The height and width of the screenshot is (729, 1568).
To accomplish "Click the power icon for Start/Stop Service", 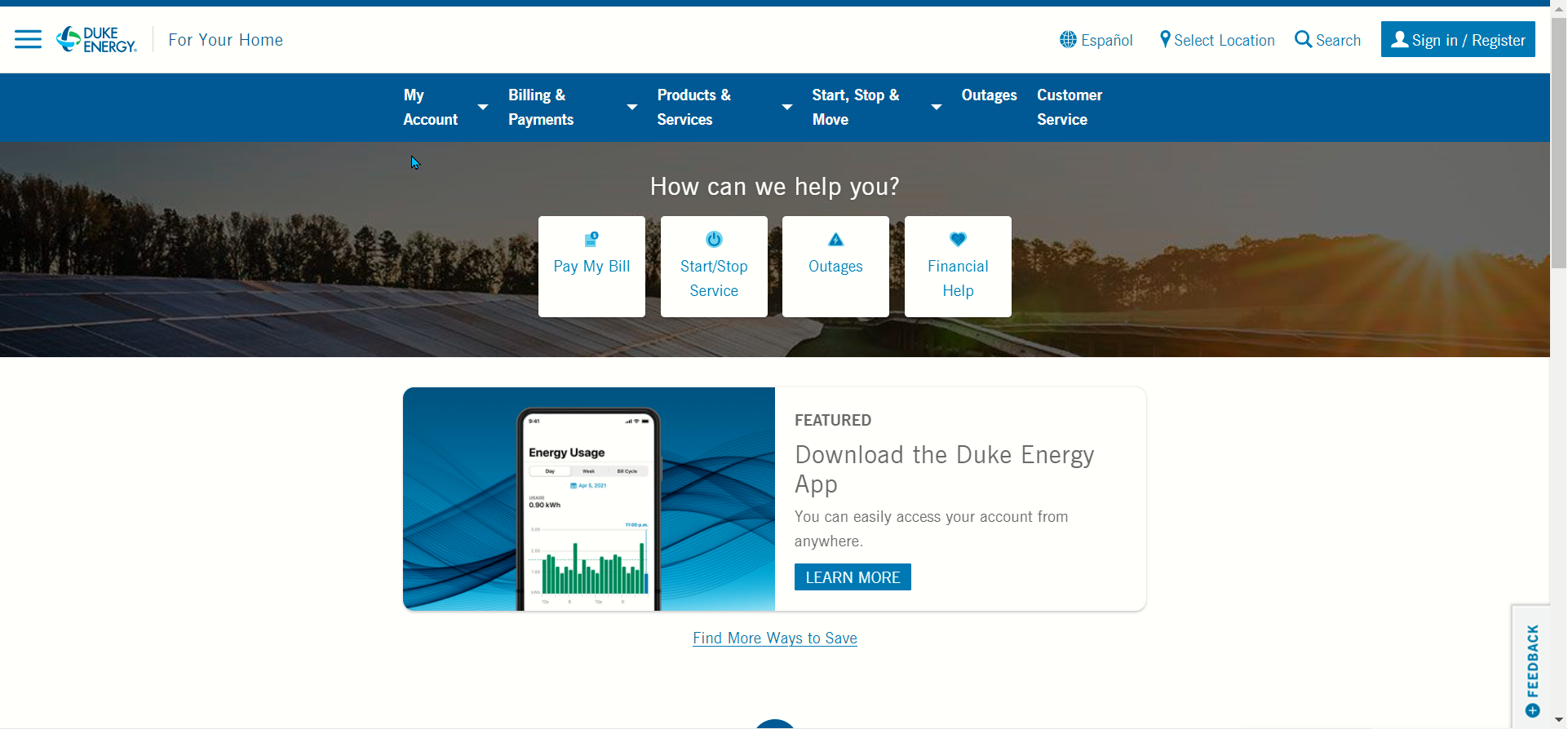I will (714, 239).
